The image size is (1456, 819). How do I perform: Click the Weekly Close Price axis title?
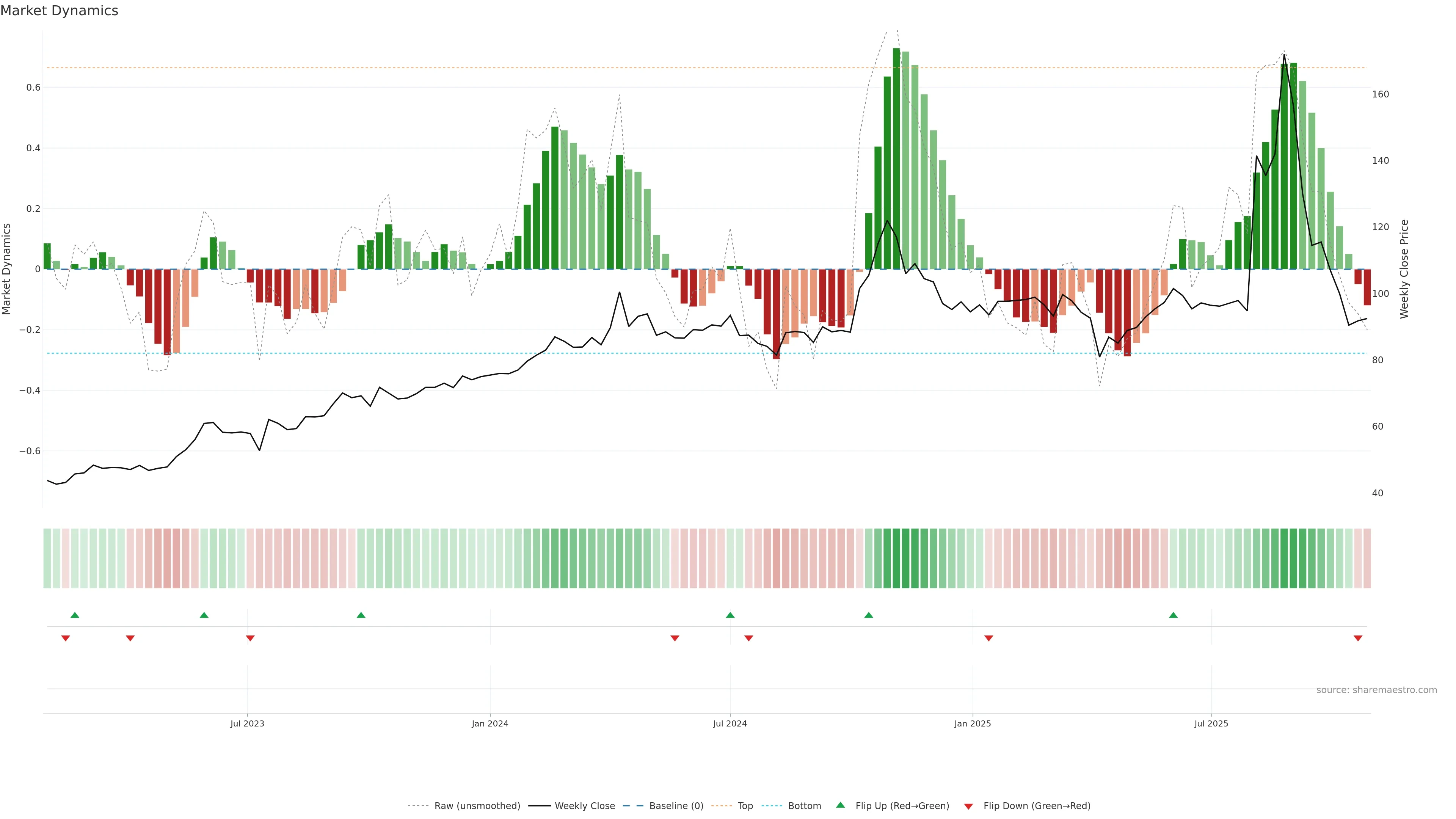(x=1404, y=269)
